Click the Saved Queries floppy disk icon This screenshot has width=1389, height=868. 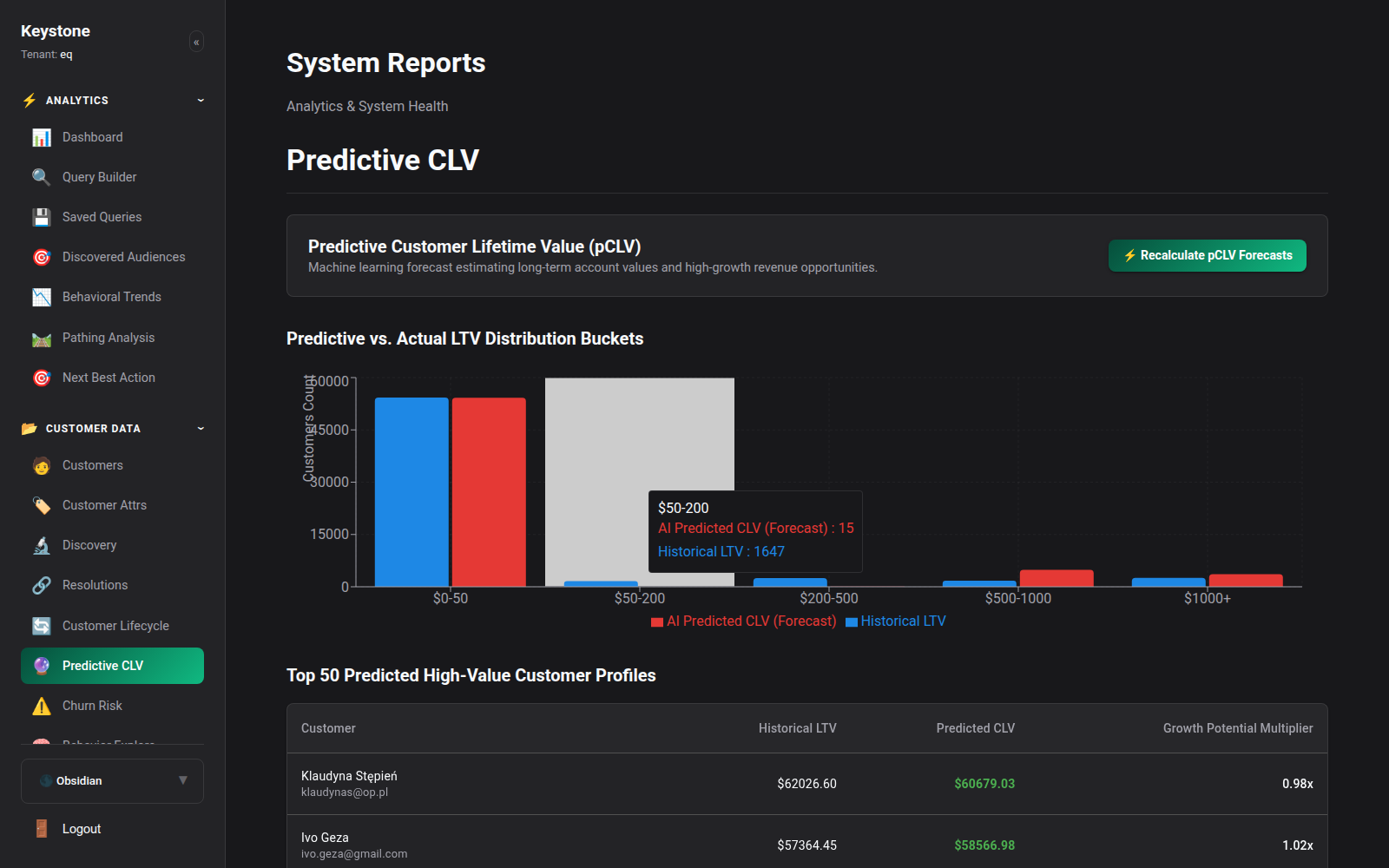[42, 217]
